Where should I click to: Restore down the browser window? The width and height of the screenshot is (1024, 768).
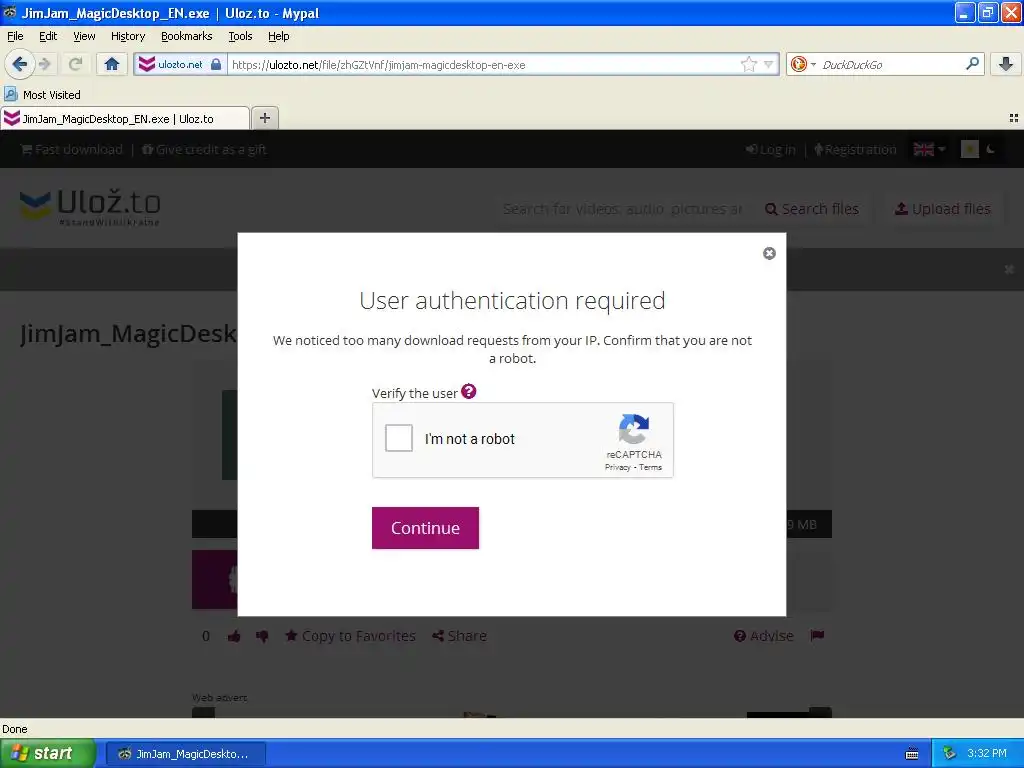987,12
